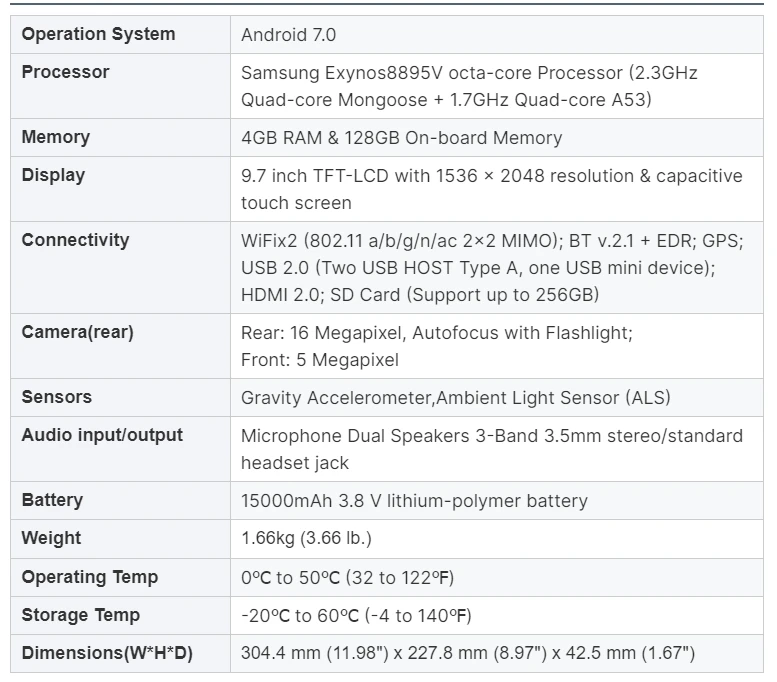Viewport: 777px width, 682px height.
Task: Select the Android 7.0 value cell
Action: [x=289, y=35]
